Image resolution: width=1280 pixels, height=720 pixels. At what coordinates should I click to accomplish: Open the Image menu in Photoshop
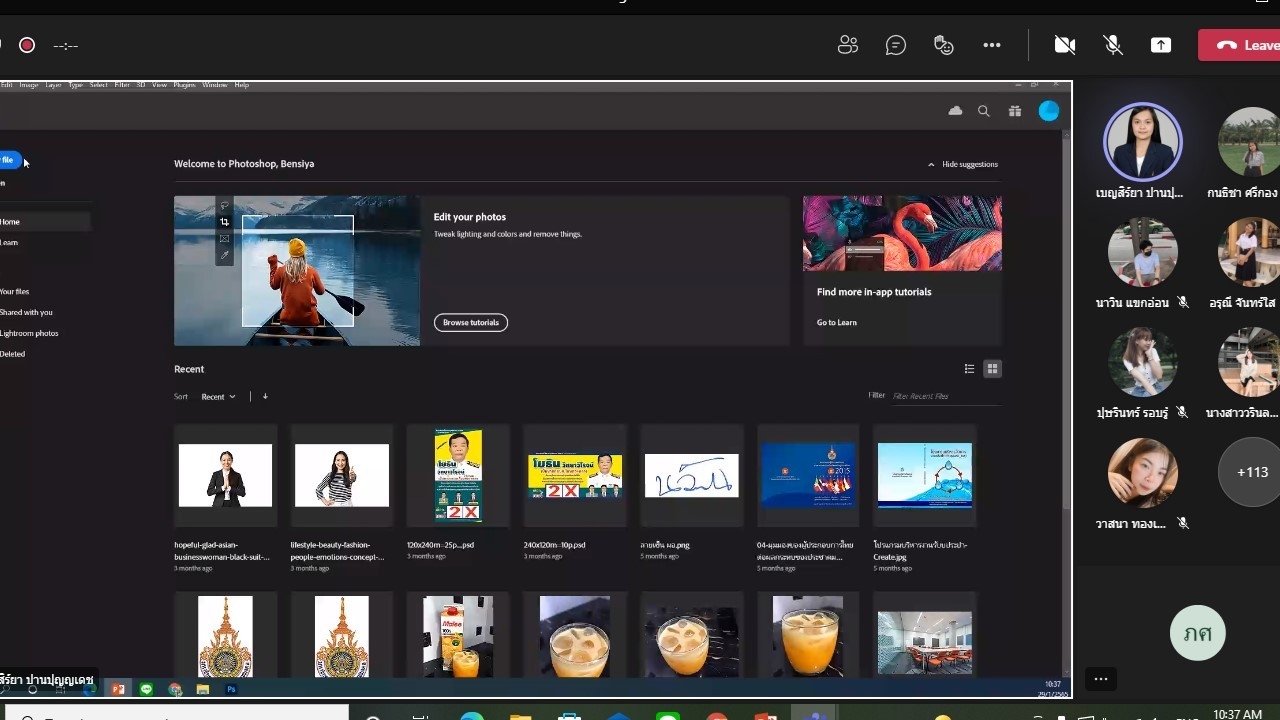28,85
